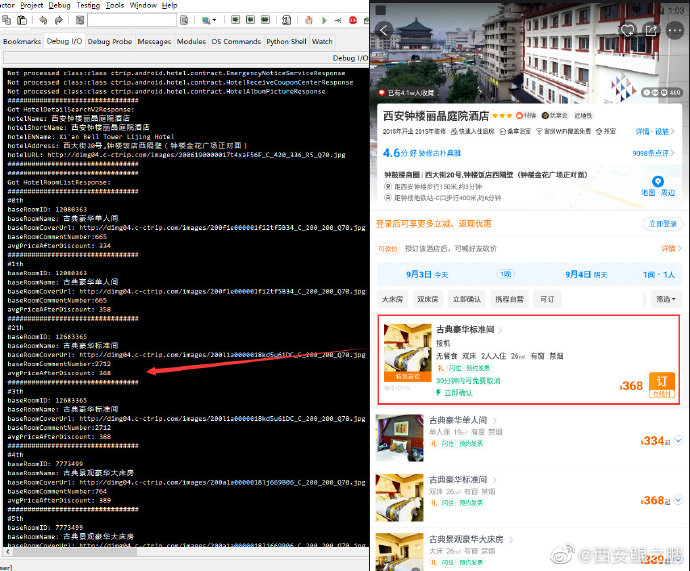This screenshot has width=690, height=571.
Task: Click the find magnifier icon after the search field
Action: (184, 20)
